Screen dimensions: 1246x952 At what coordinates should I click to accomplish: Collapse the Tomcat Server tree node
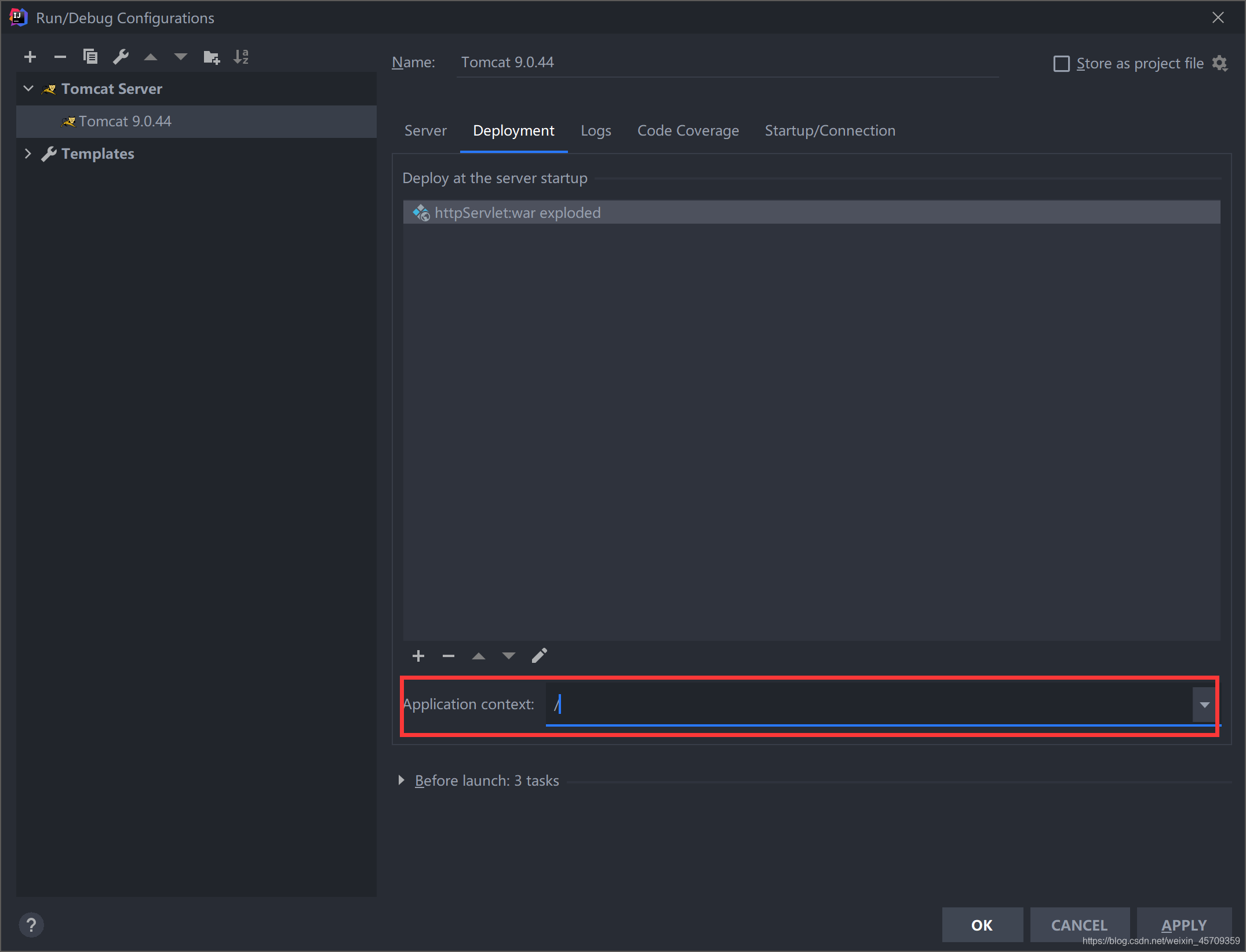(x=28, y=89)
